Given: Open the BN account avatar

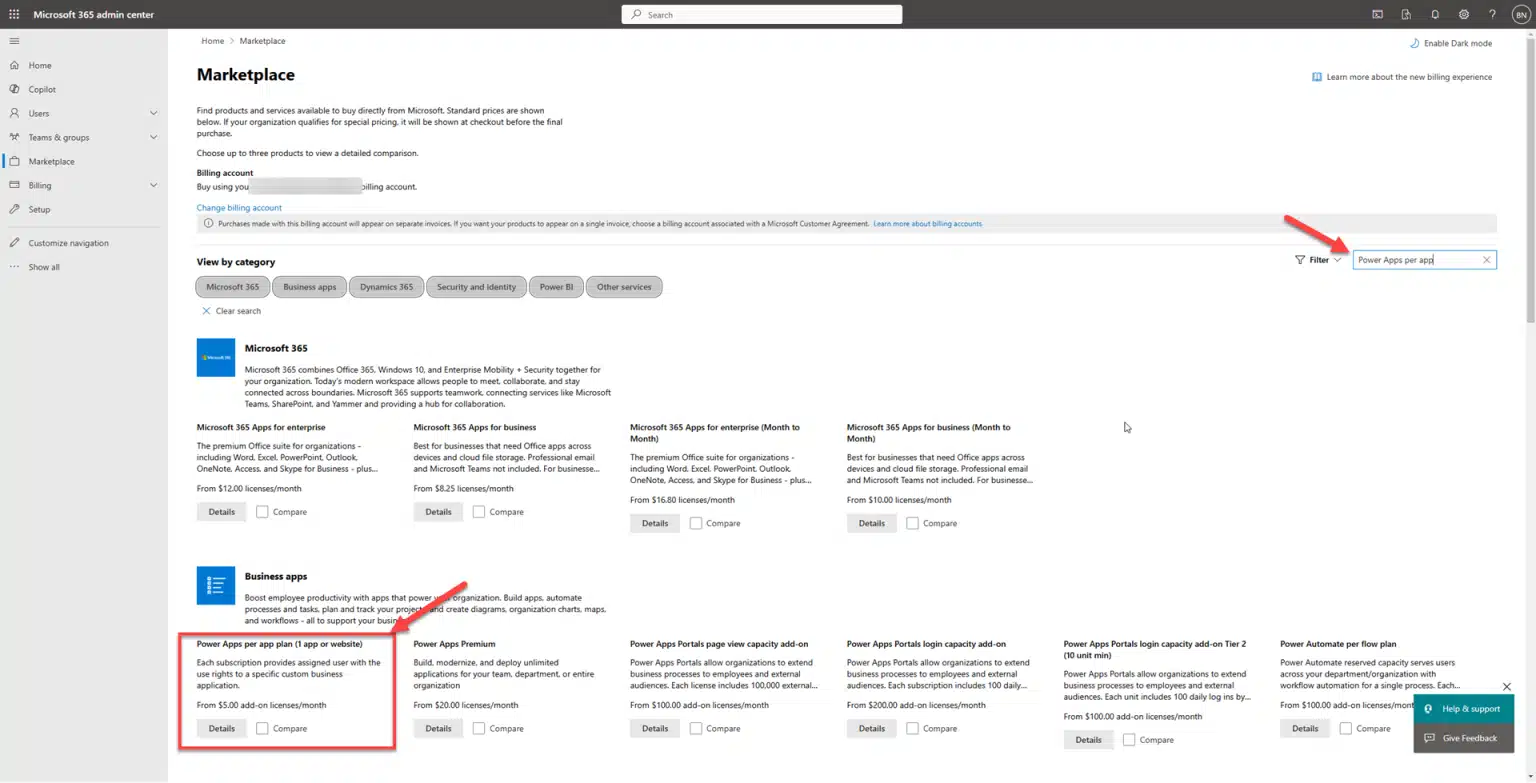Looking at the screenshot, I should coord(1521,15).
